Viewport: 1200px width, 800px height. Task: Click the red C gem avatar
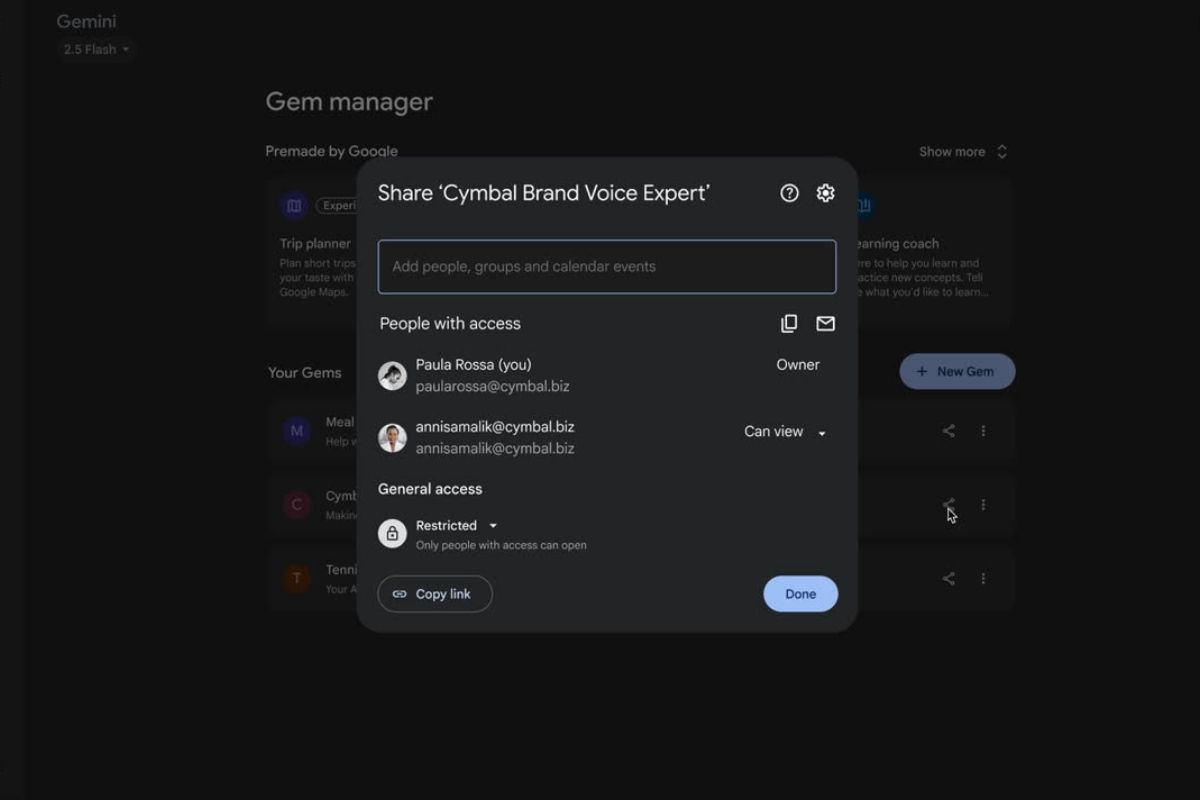(x=296, y=505)
